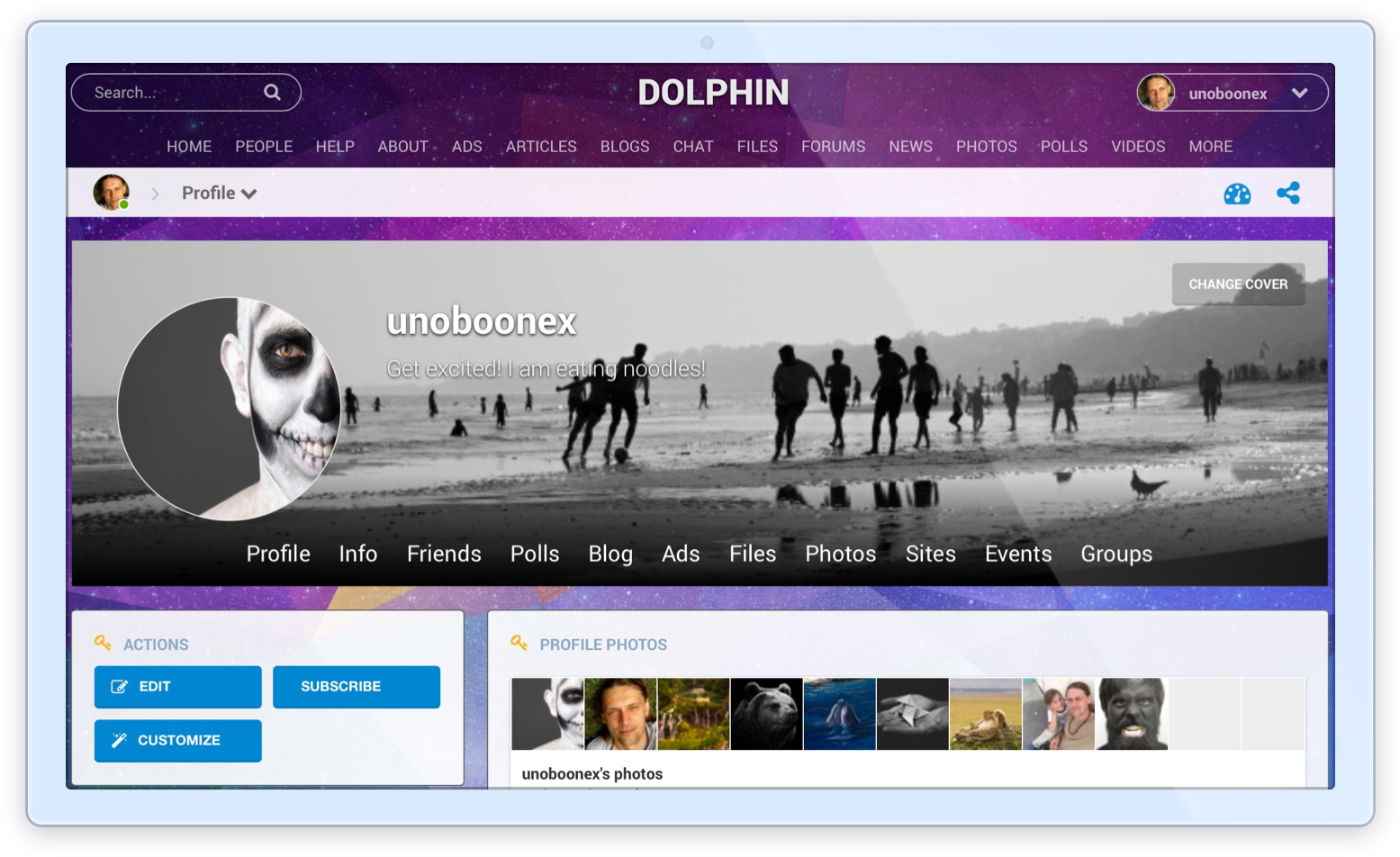The height and width of the screenshot is (857, 1400).
Task: Click the key icon beside Profile Photos
Action: 520,644
